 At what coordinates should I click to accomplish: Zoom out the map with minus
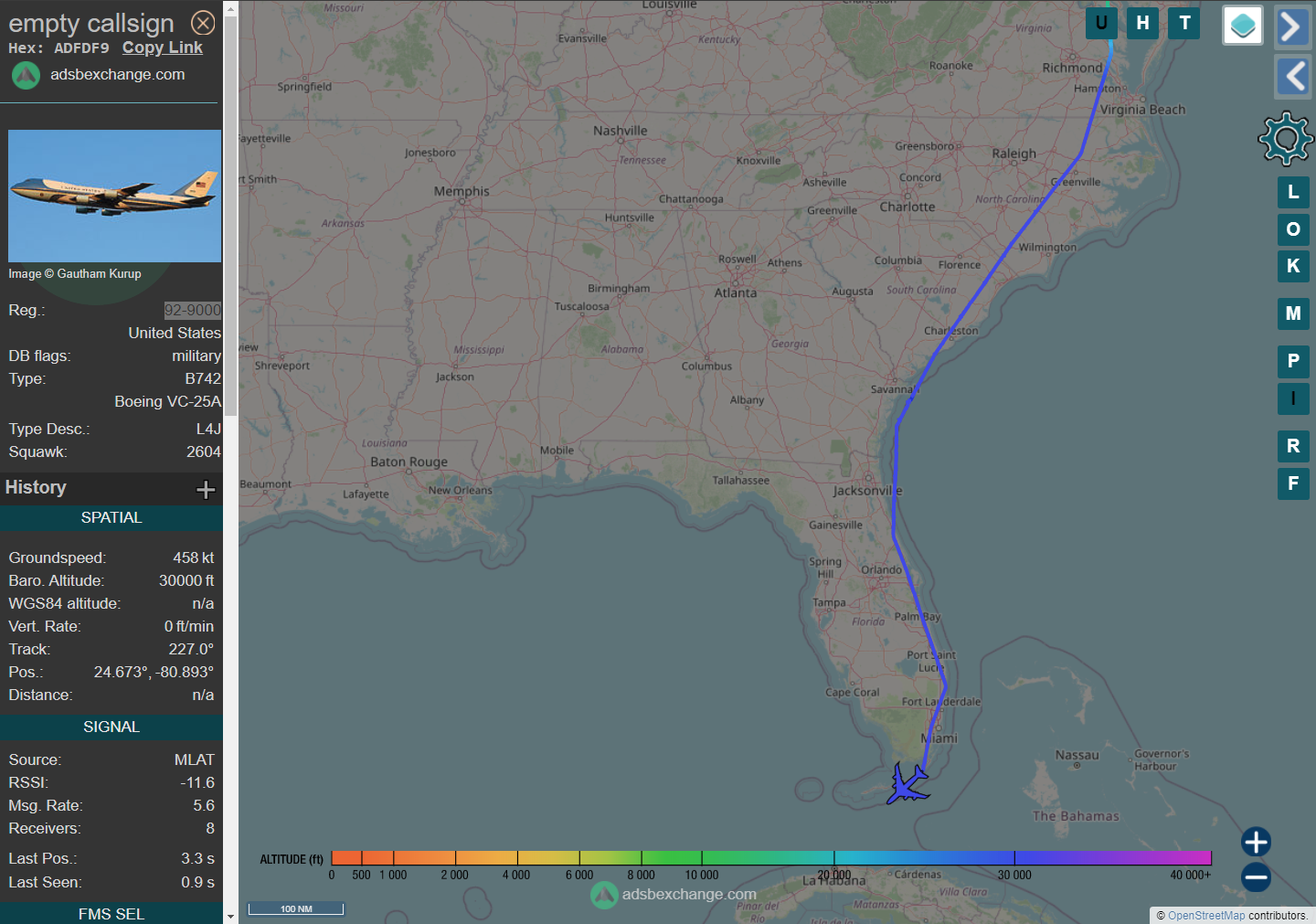[1256, 877]
